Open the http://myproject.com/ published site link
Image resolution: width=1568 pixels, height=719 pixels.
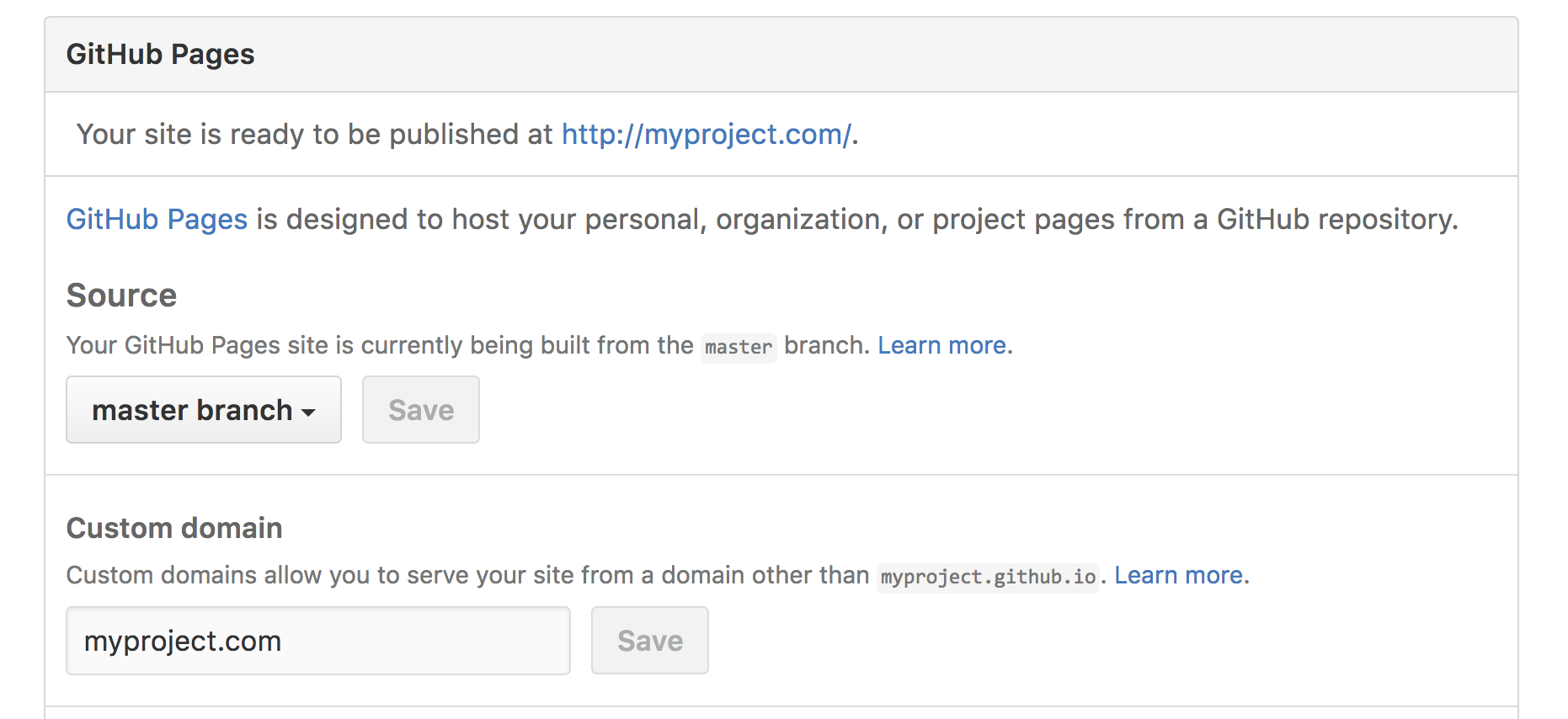click(x=707, y=135)
